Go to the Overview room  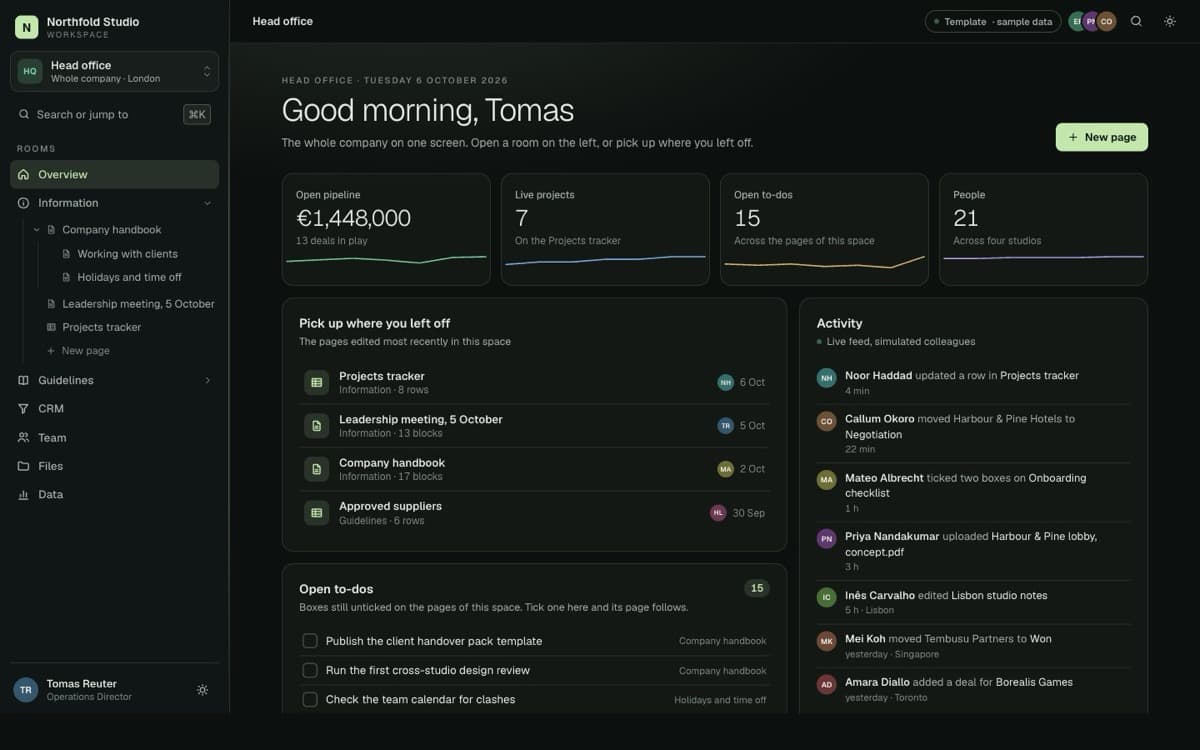coord(115,174)
